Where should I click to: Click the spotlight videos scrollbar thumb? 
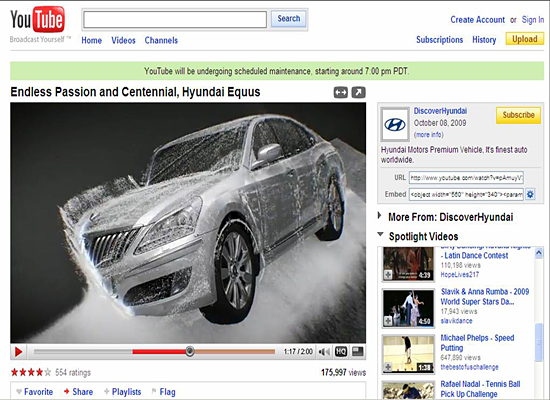[x=539, y=342]
